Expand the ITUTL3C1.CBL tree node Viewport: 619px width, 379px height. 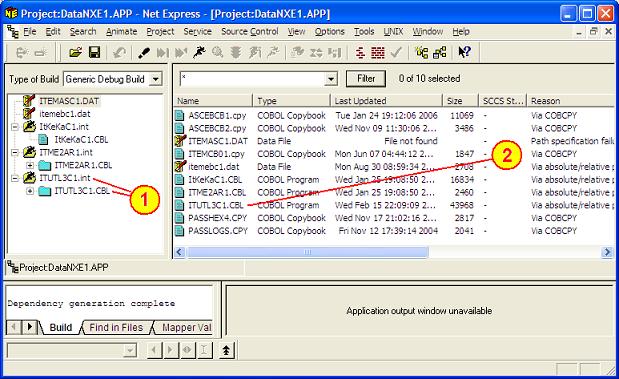click(x=30, y=191)
